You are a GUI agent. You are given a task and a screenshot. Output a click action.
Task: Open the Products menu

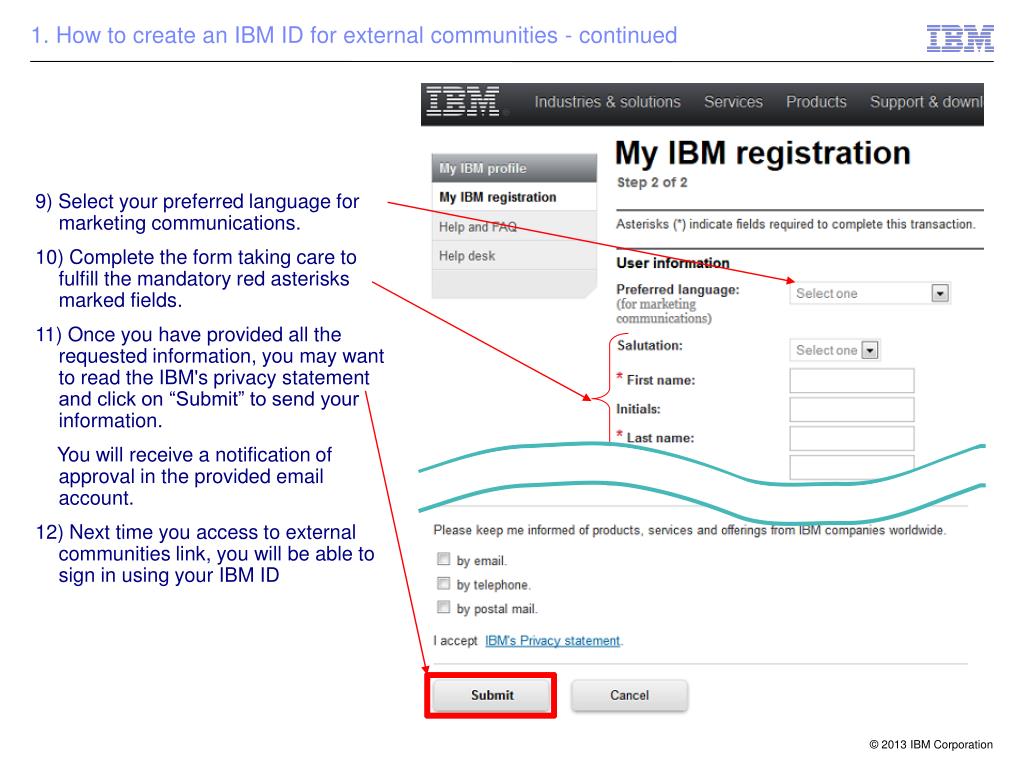pyautogui.click(x=816, y=102)
